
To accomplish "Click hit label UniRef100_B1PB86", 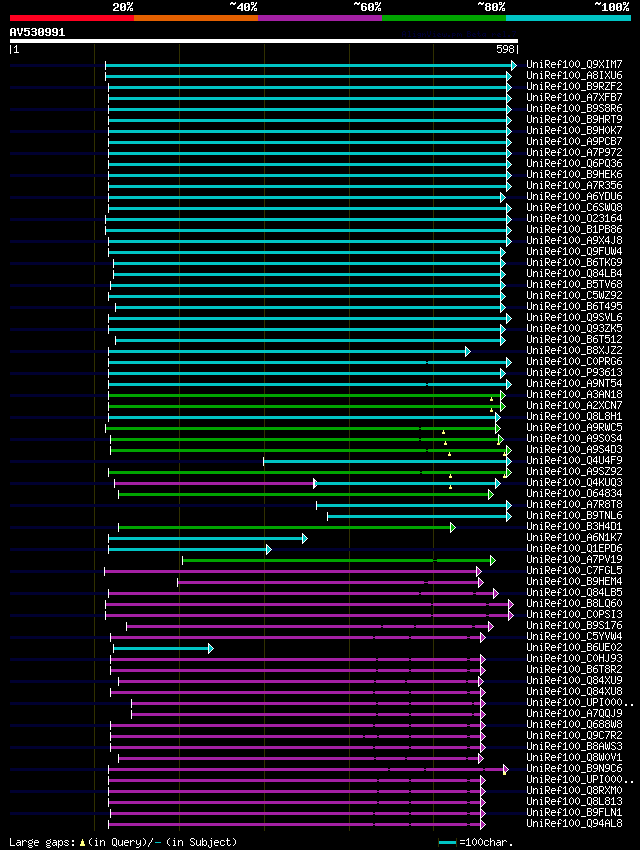I will coord(574,229).
